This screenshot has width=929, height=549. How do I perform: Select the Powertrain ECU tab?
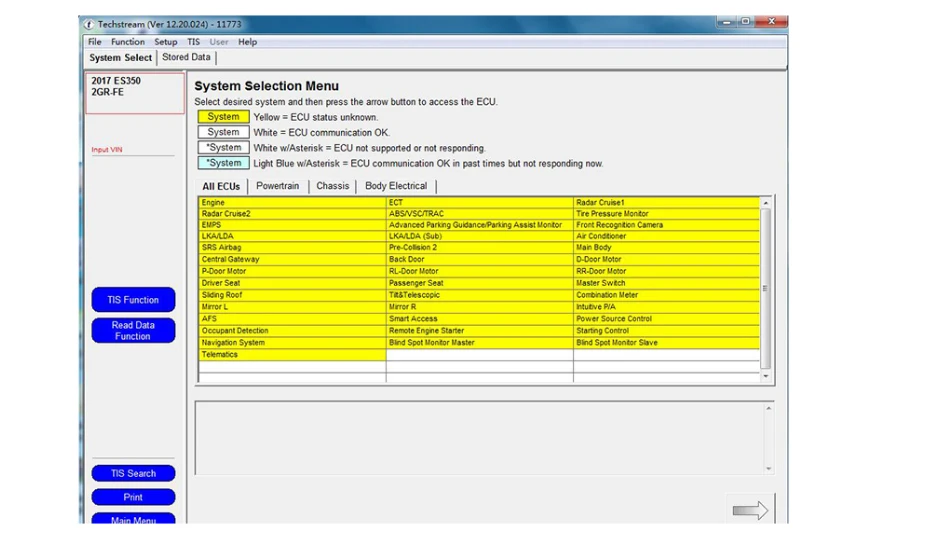277,186
